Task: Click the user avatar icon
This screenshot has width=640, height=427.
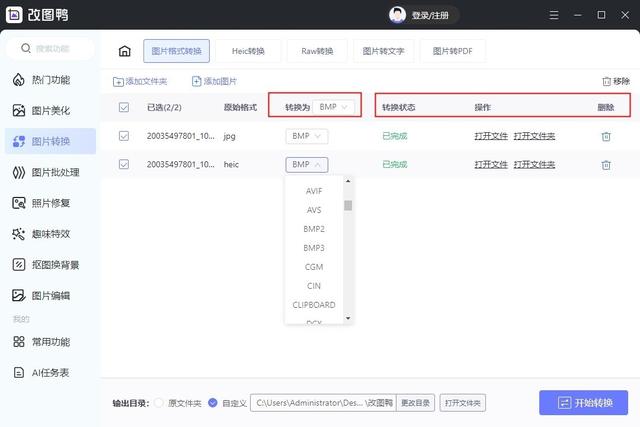Action: pos(397,15)
